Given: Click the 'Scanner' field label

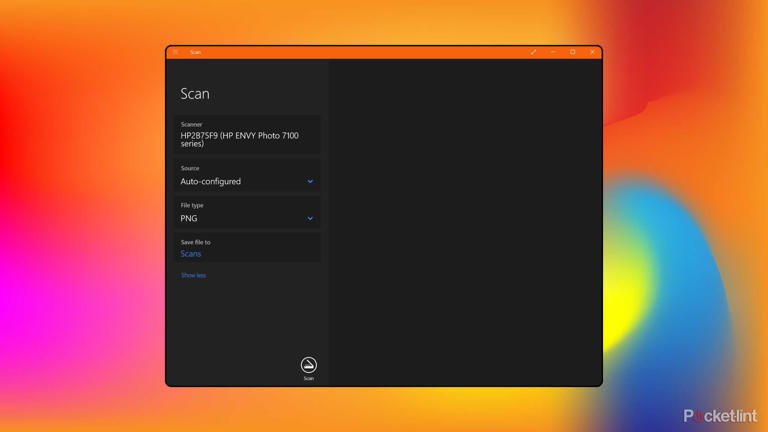Looking at the screenshot, I should (x=191, y=124).
